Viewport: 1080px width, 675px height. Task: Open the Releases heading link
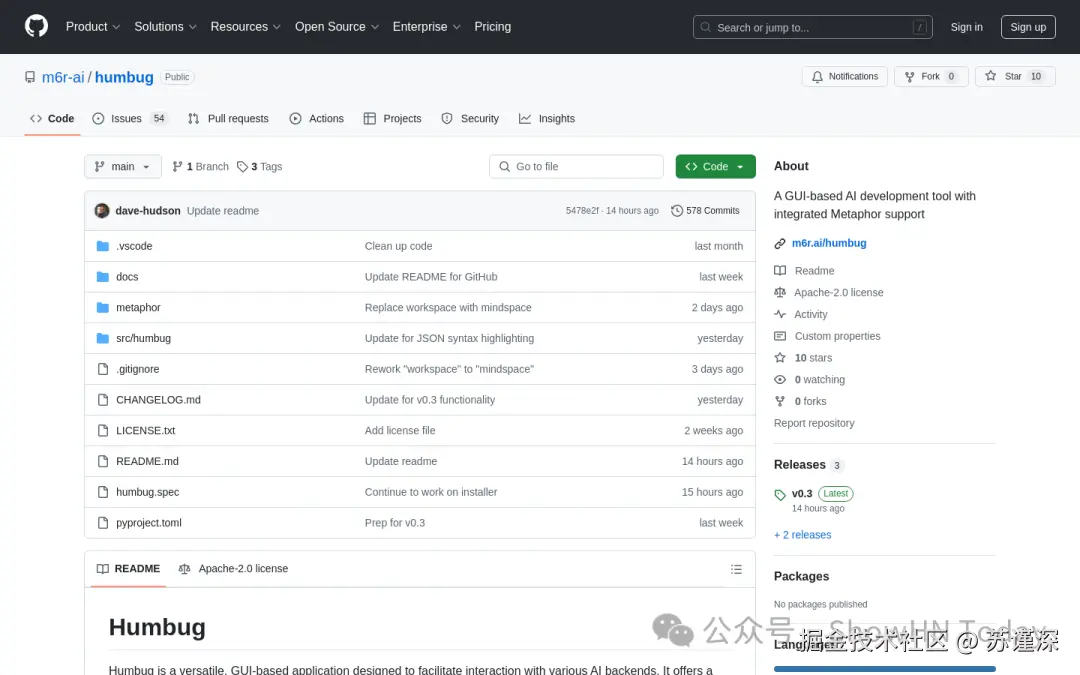[800, 465]
